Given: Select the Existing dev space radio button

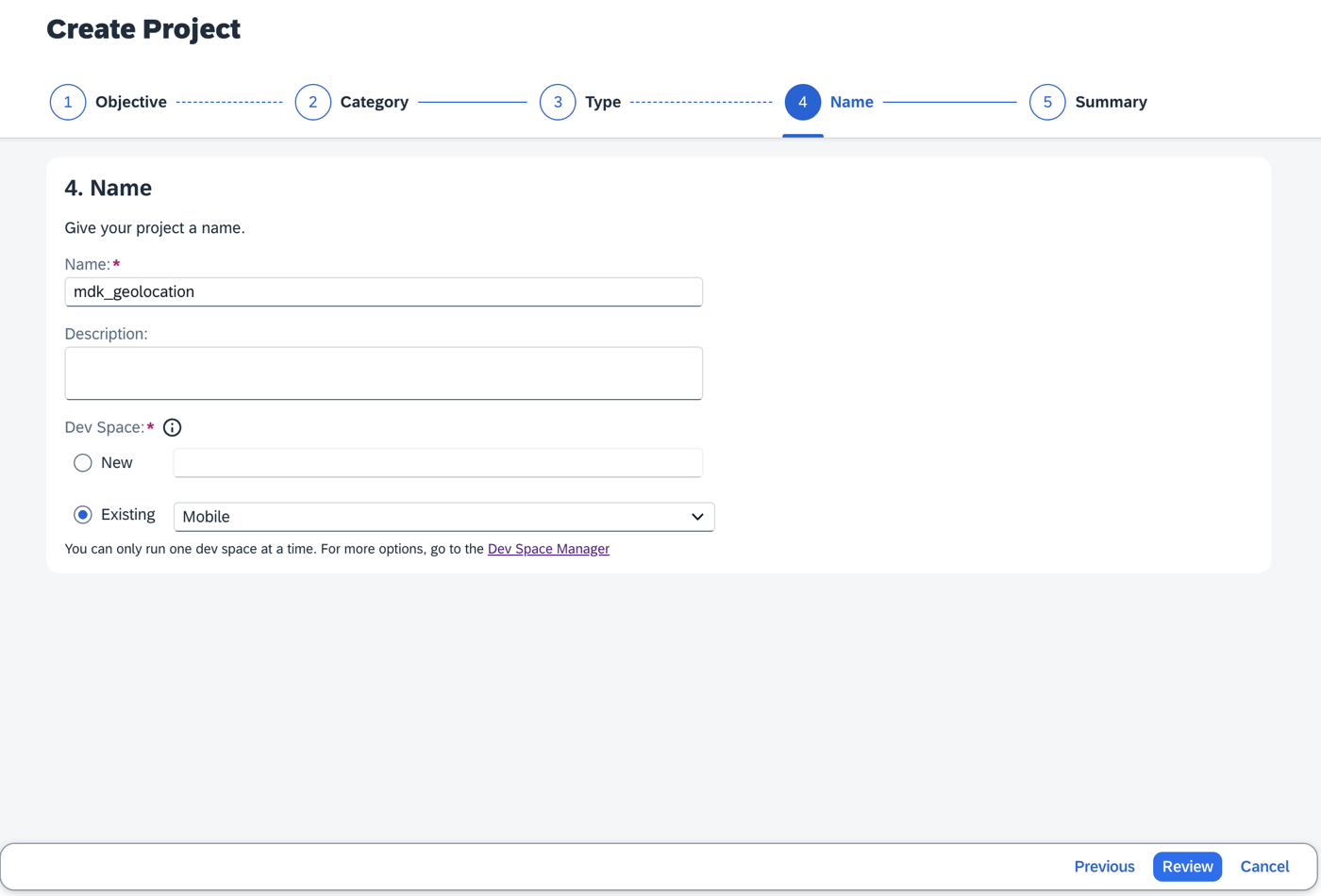Looking at the screenshot, I should 83,515.
